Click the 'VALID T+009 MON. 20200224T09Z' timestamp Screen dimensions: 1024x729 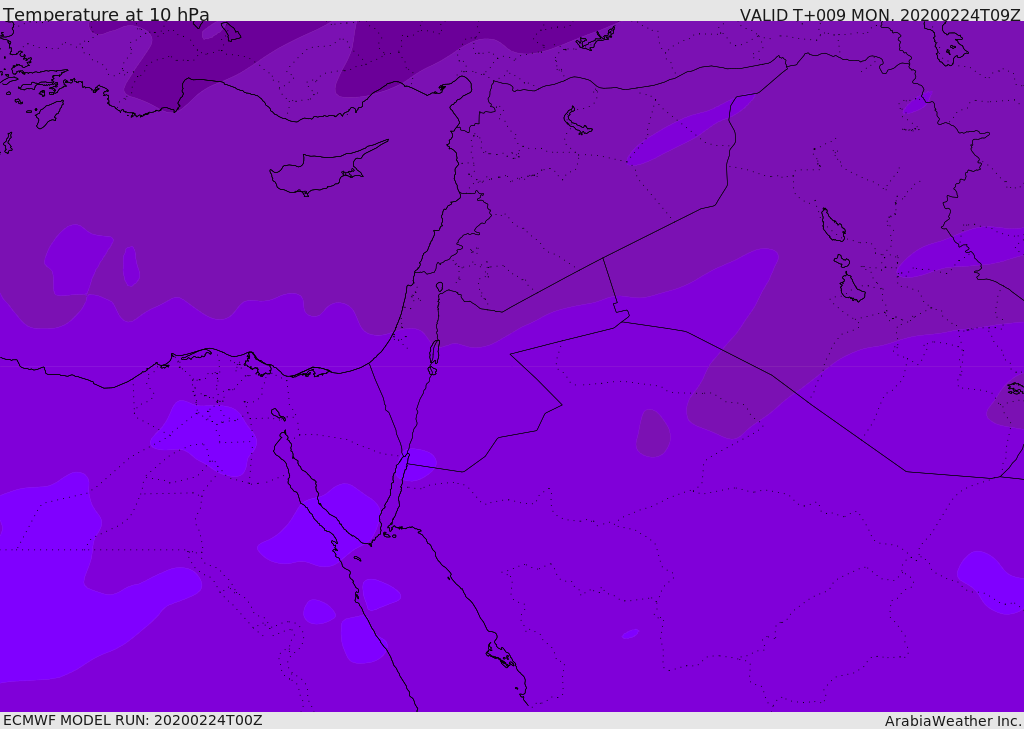(x=880, y=14)
